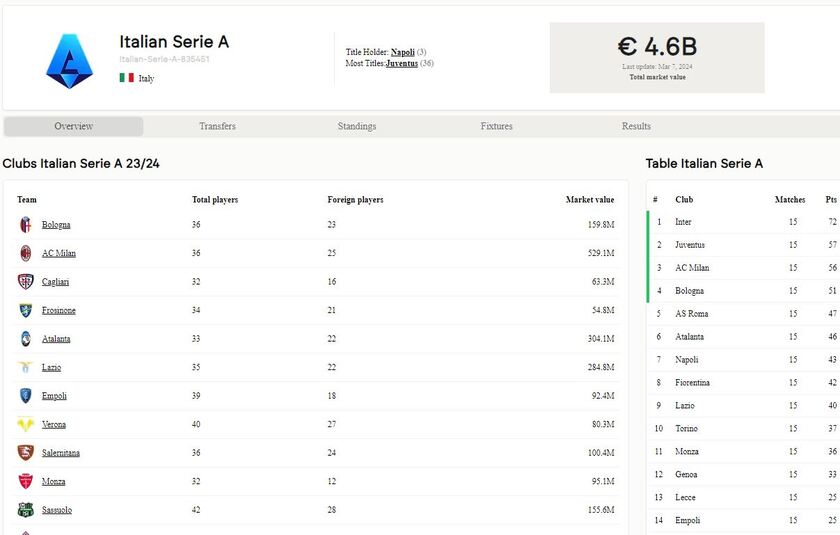Click the Total players column header

tap(215, 200)
